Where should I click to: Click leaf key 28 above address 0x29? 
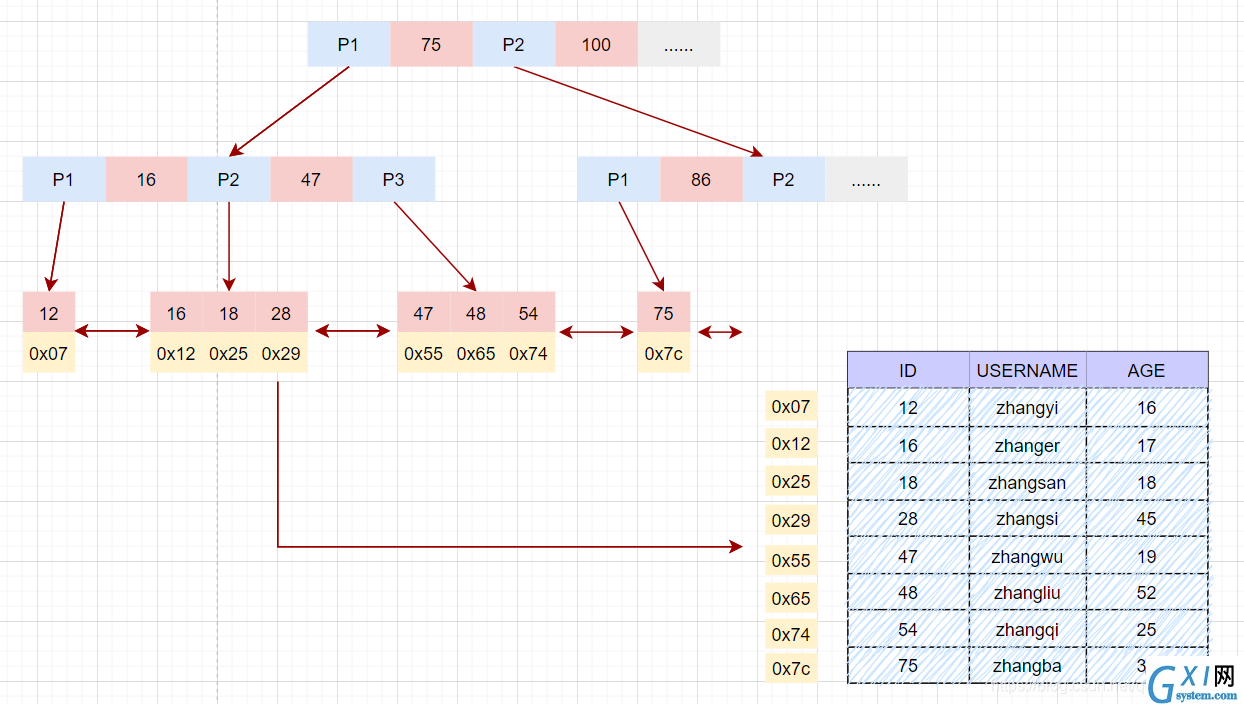281,312
